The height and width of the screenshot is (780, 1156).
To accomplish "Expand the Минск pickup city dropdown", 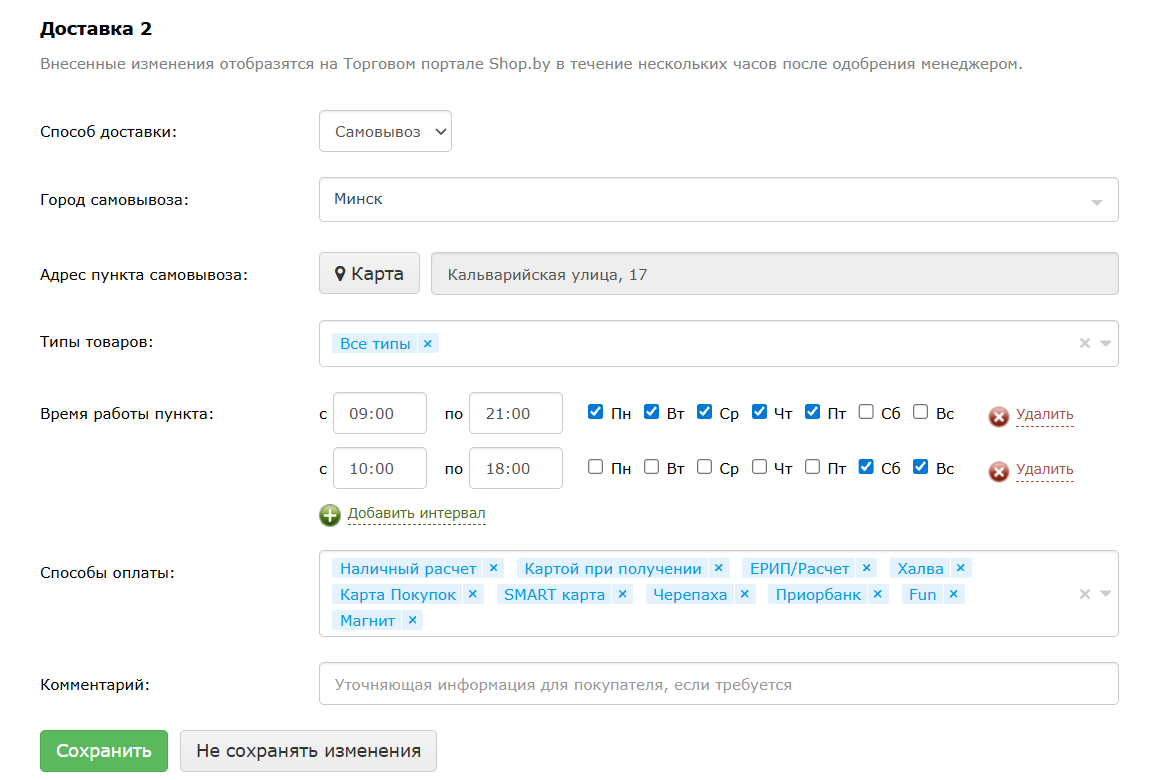I will coord(1096,201).
